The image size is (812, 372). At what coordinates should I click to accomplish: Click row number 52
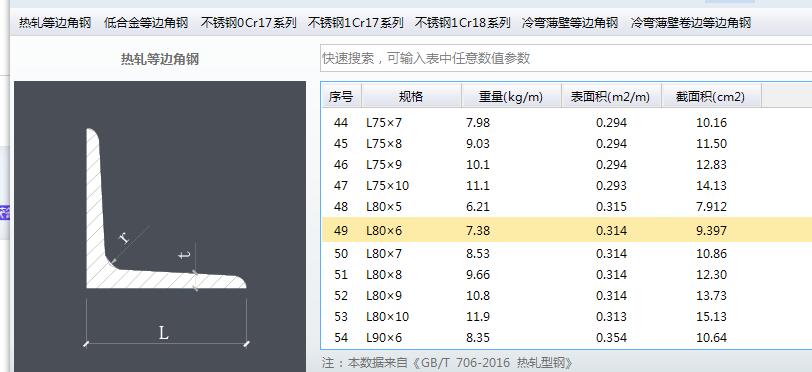coord(341,296)
